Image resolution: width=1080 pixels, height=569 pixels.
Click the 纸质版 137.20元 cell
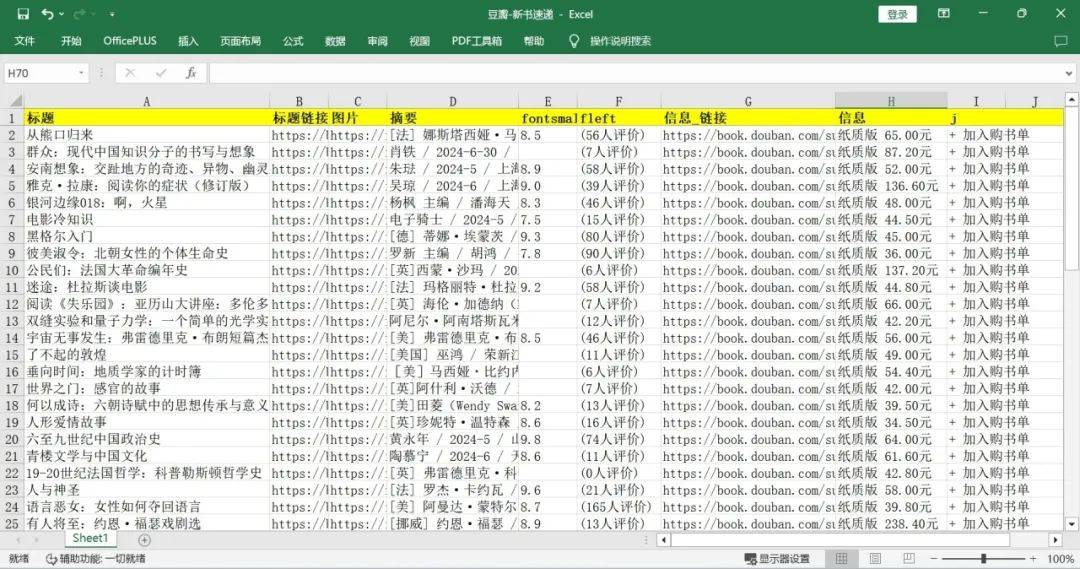point(891,270)
